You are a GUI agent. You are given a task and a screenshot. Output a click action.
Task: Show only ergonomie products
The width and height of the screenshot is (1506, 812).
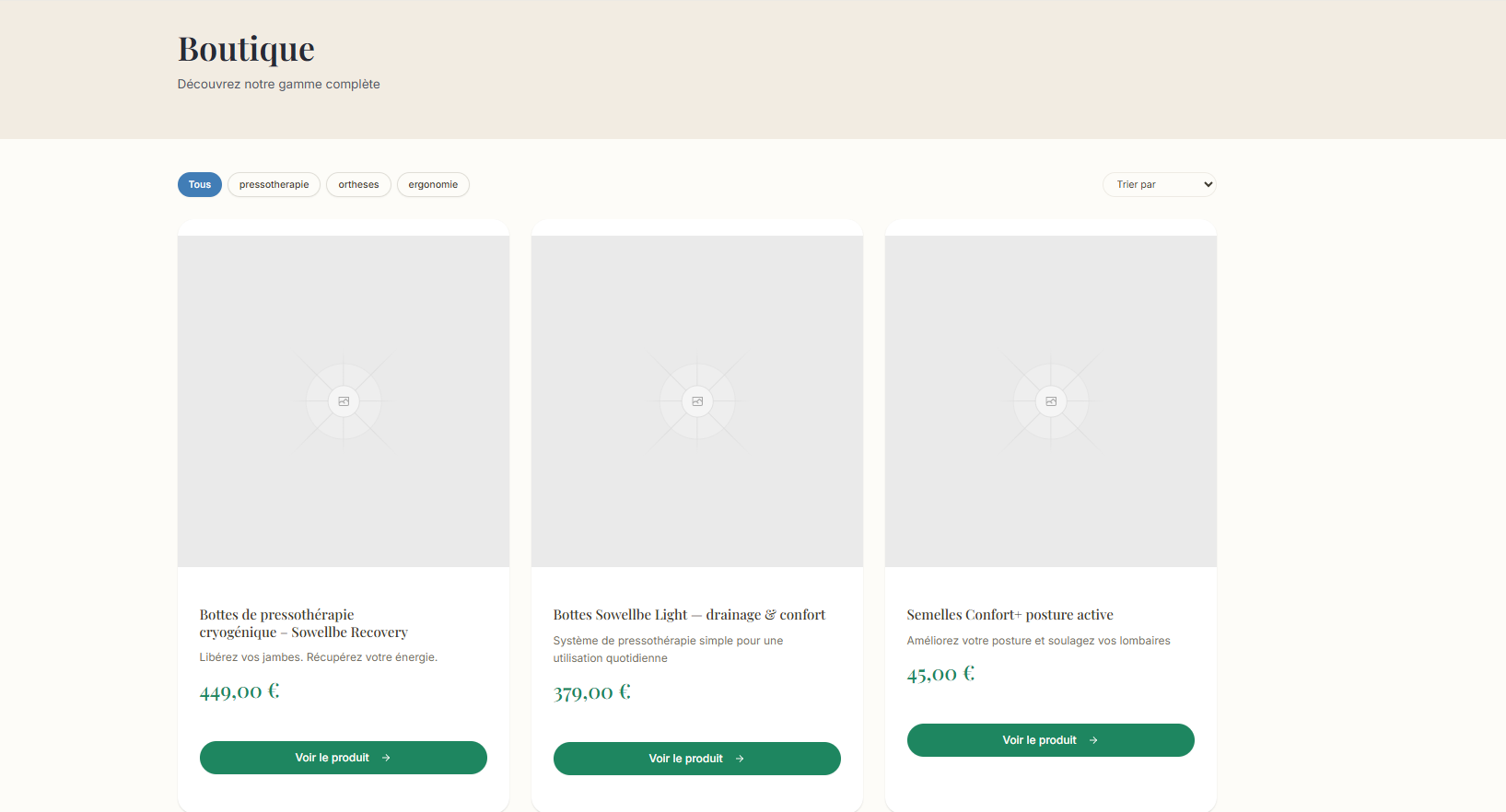coord(433,185)
